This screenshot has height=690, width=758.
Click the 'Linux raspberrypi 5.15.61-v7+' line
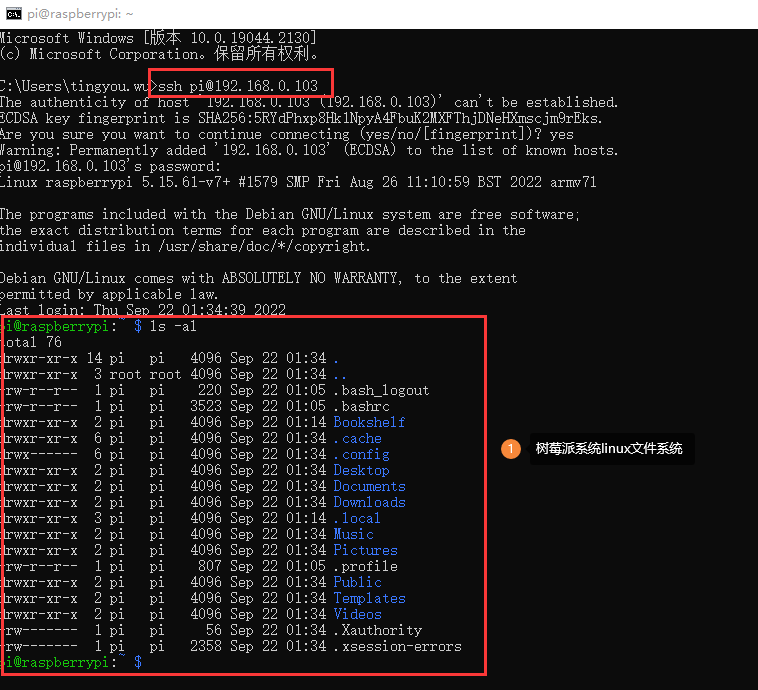tap(298, 182)
